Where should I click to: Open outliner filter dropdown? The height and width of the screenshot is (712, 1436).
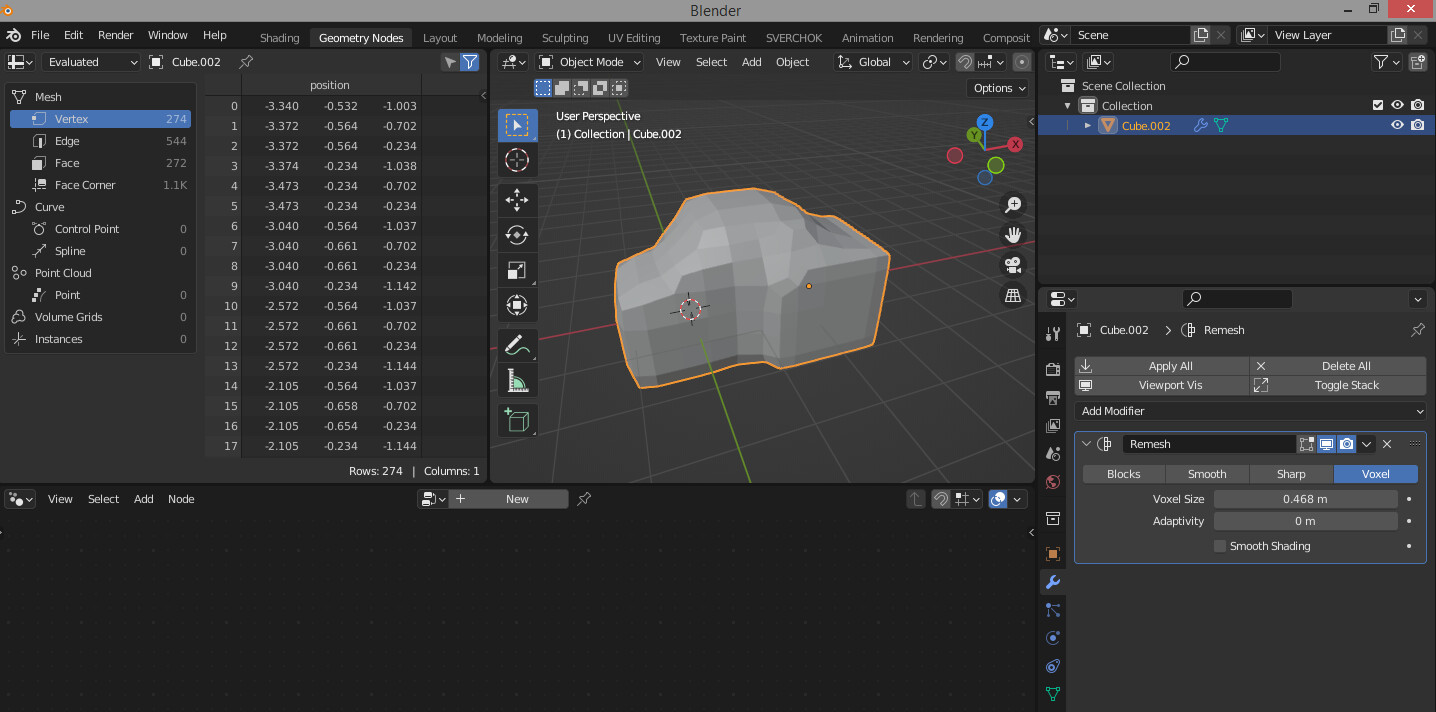click(x=1387, y=62)
